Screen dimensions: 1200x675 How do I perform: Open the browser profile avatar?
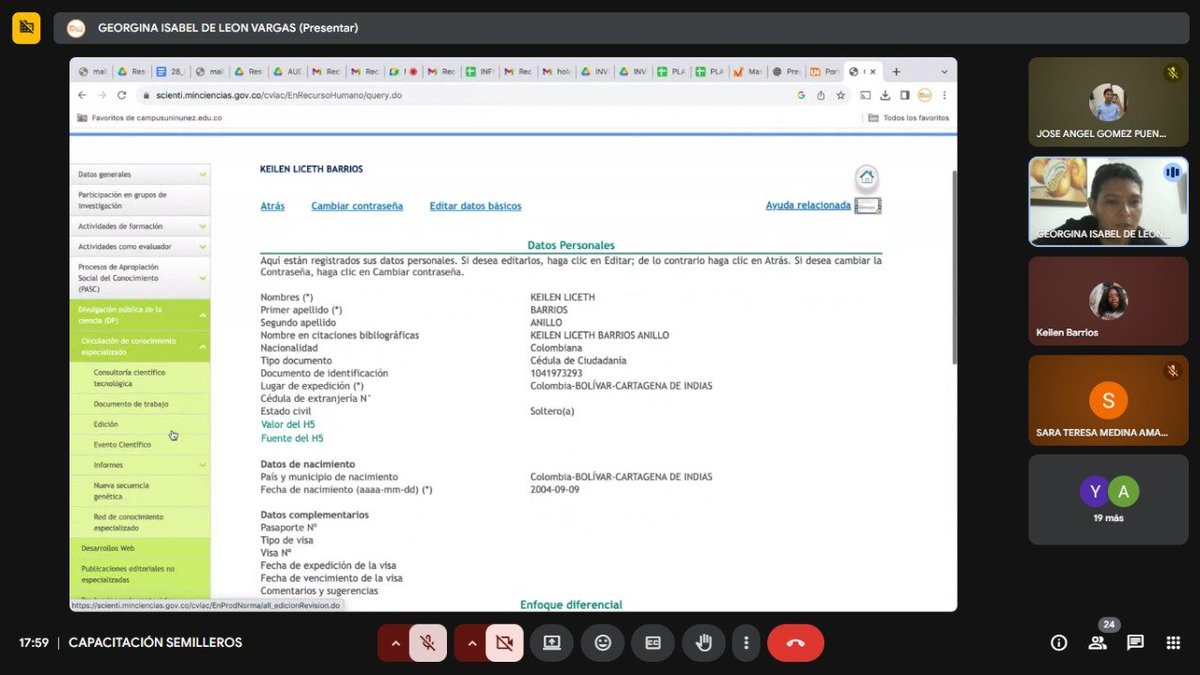[925, 95]
